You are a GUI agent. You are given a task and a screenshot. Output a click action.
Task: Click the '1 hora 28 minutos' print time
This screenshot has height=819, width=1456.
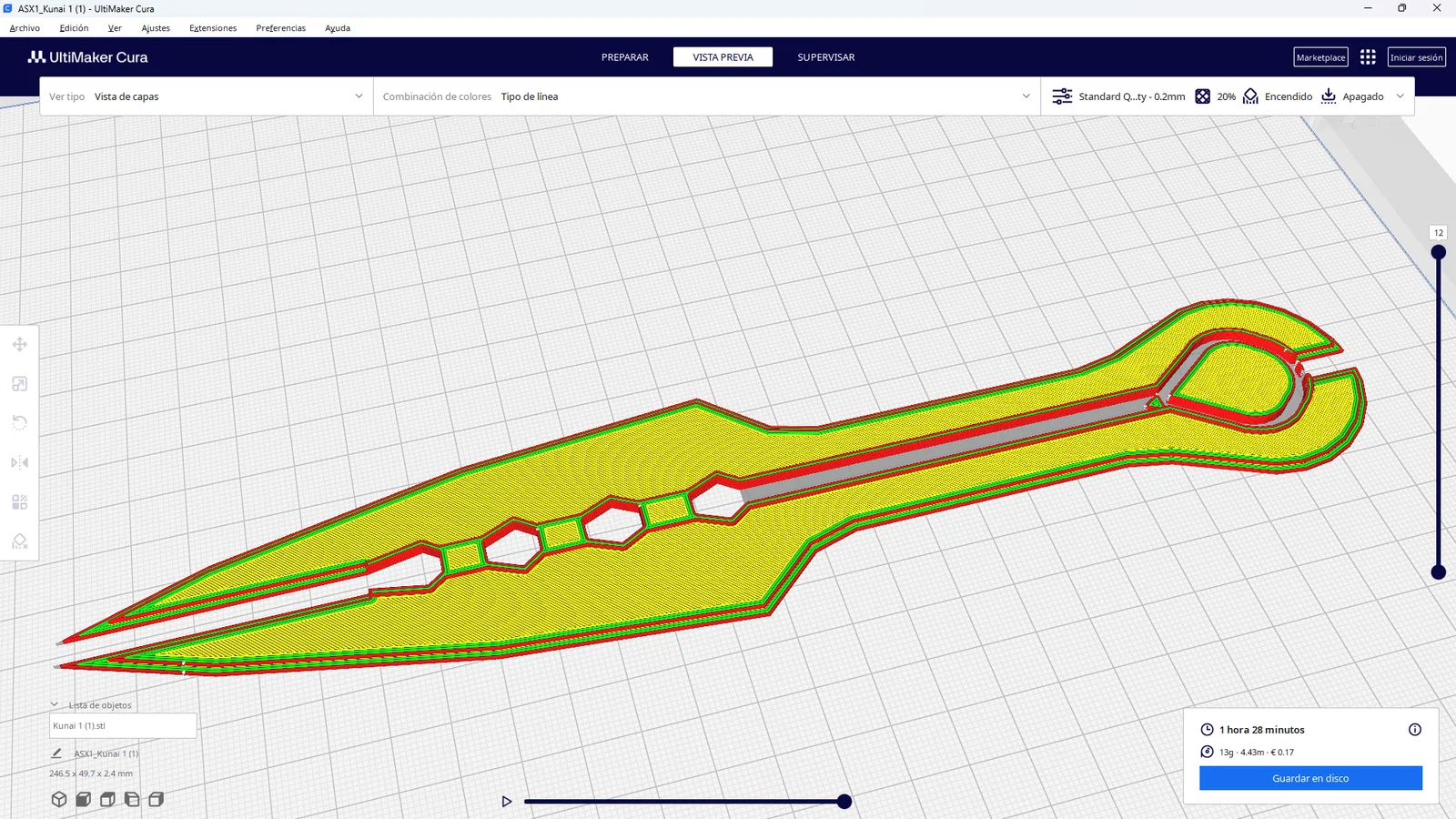click(1262, 730)
